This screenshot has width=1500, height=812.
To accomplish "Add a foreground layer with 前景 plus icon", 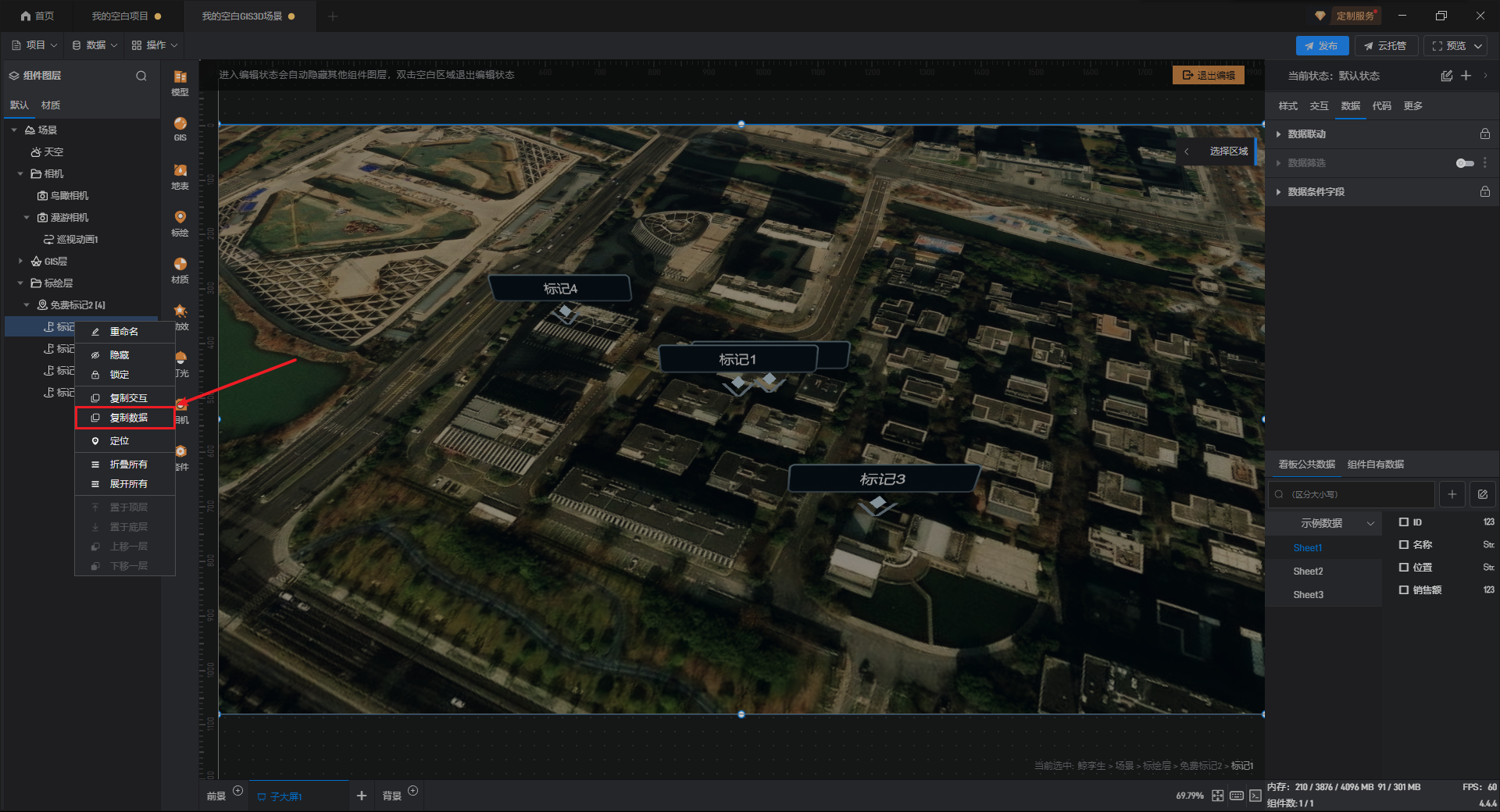I will coord(238,791).
